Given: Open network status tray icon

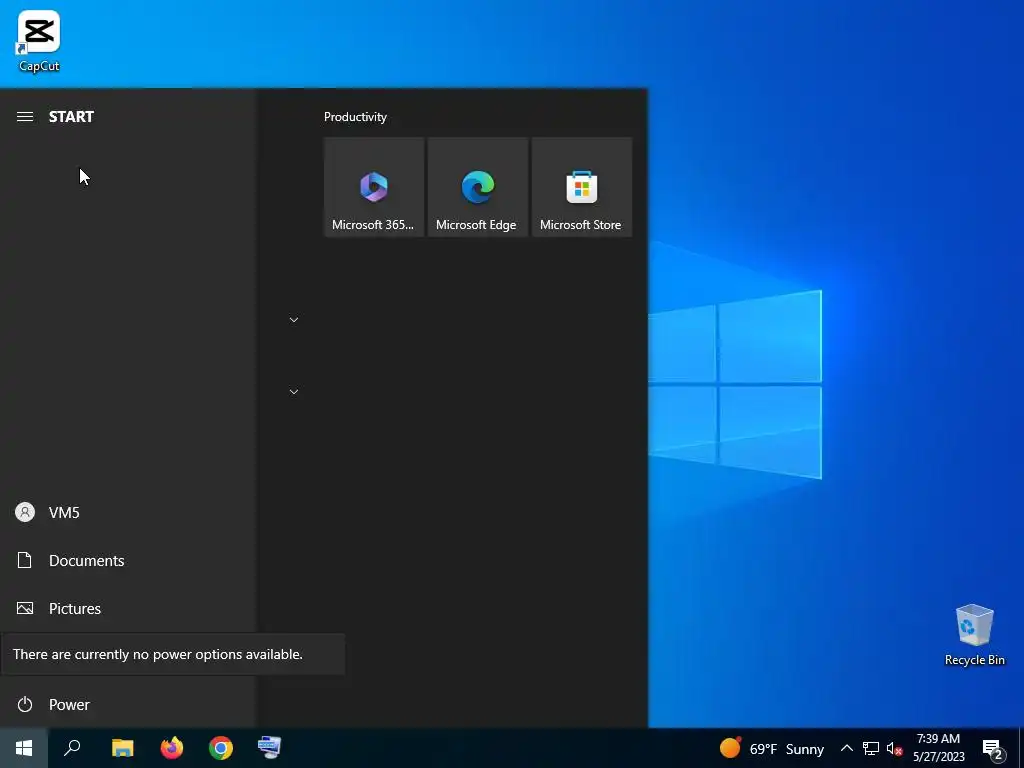Looking at the screenshot, I should pos(871,748).
